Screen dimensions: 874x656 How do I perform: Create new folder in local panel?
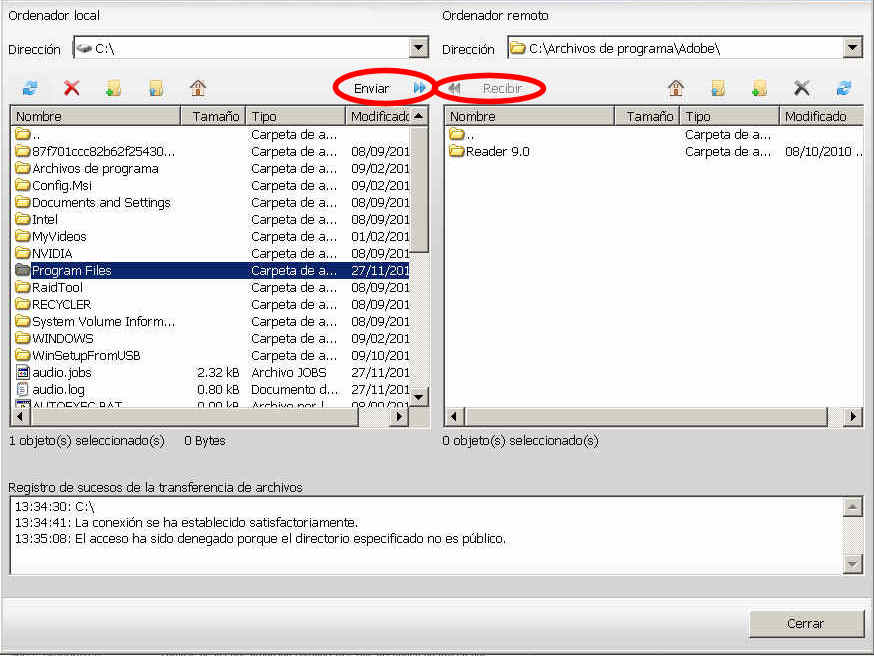pyautogui.click(x=114, y=88)
